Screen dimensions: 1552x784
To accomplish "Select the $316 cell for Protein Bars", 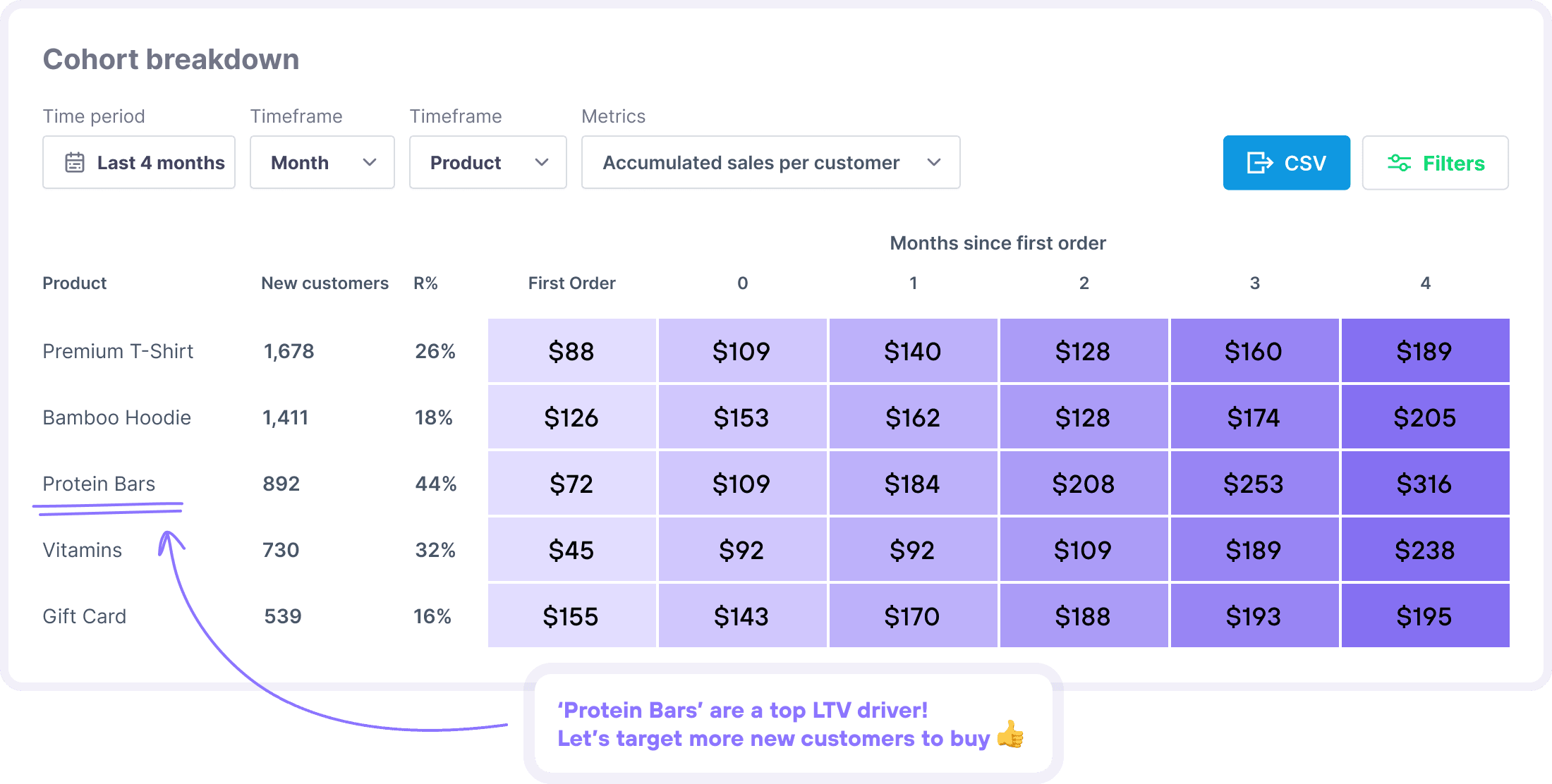I will (1425, 483).
